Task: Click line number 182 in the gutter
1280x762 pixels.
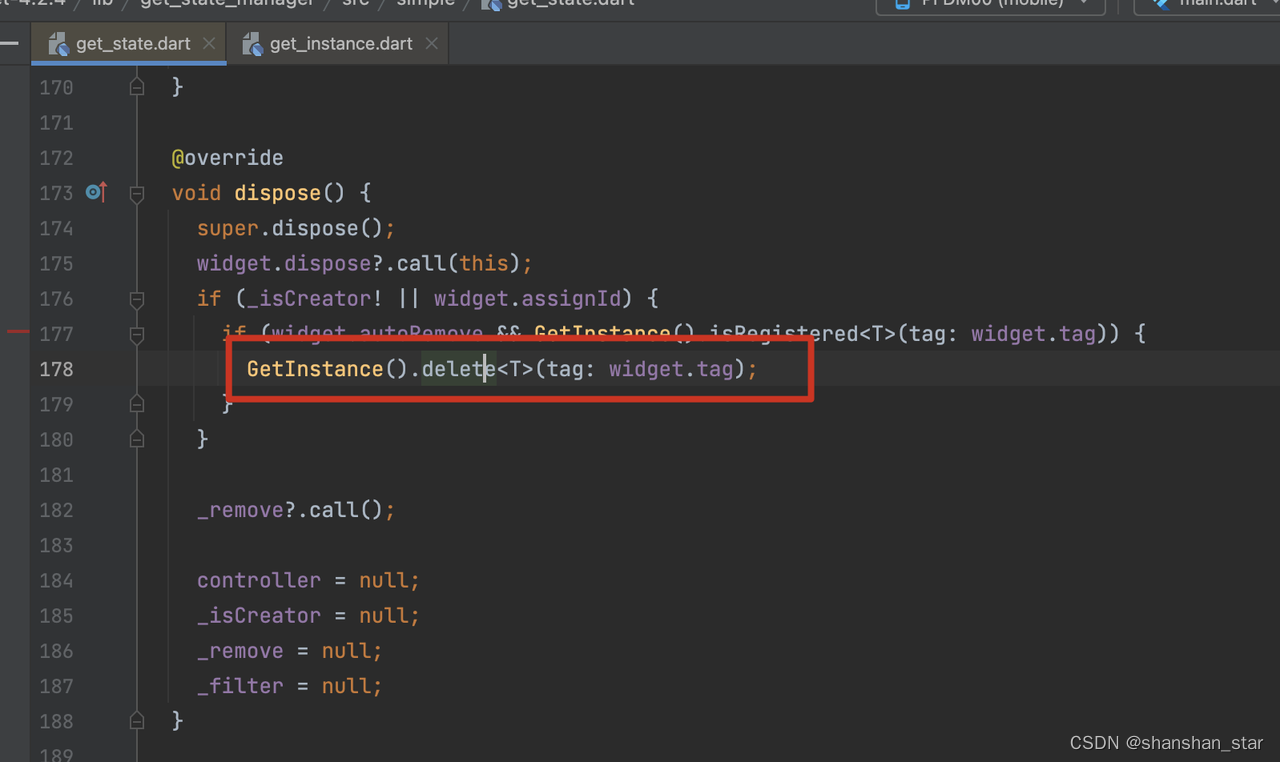Action: [56, 510]
